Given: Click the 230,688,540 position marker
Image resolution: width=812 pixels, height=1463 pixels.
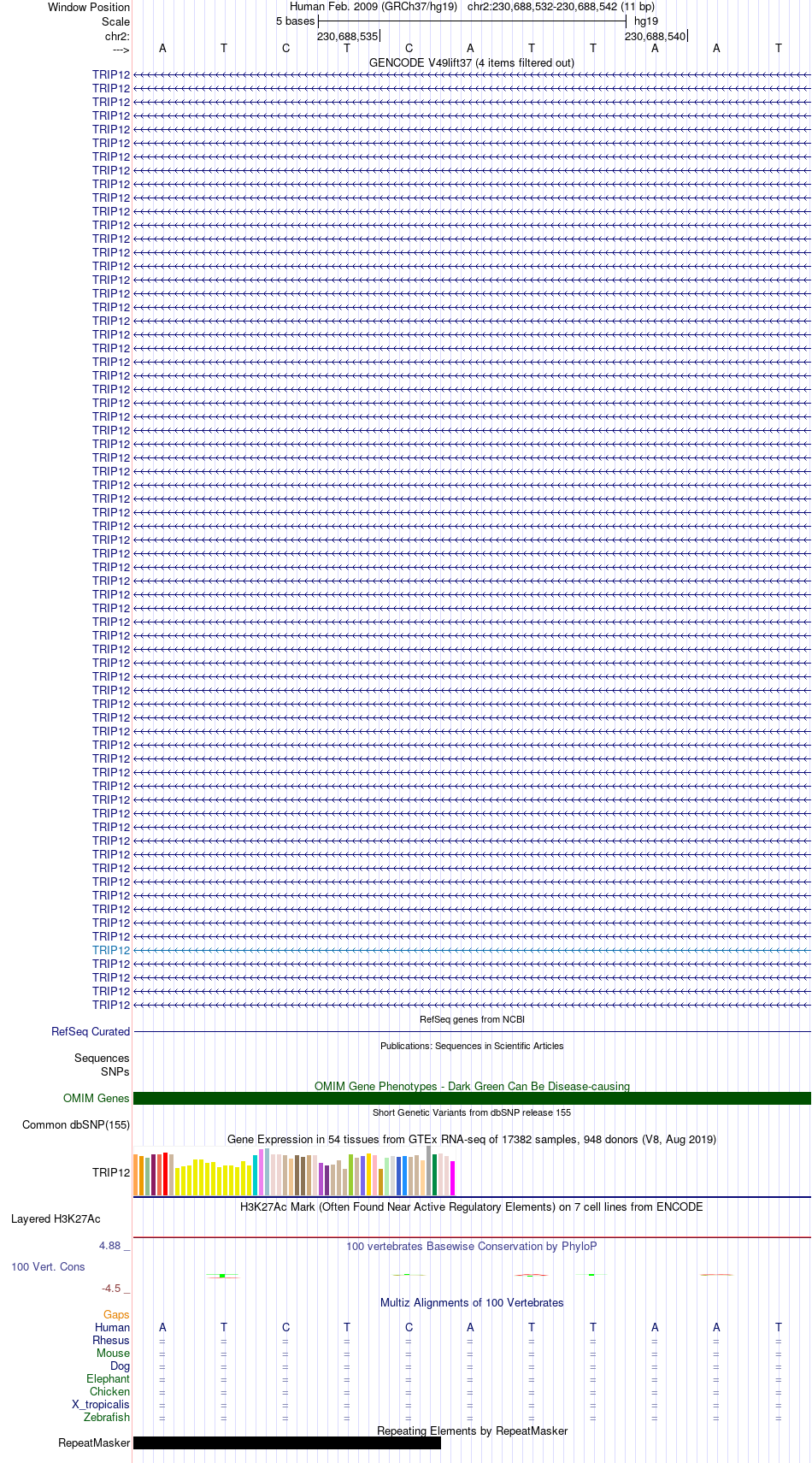Looking at the screenshot, I should click(x=655, y=37).
